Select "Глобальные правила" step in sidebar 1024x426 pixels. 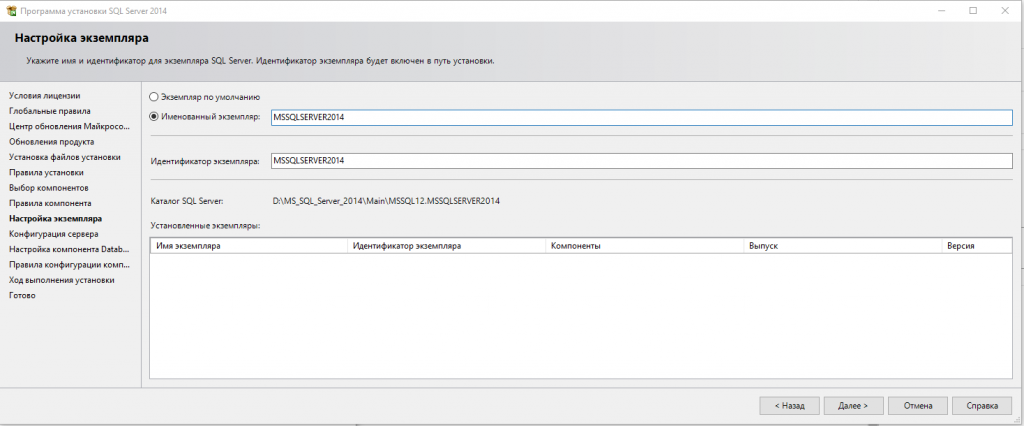pyautogui.click(x=50, y=111)
